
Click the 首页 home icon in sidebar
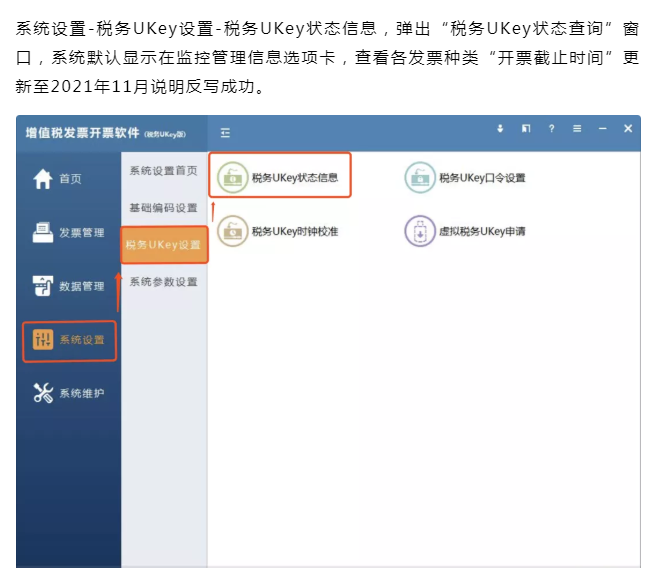42,179
